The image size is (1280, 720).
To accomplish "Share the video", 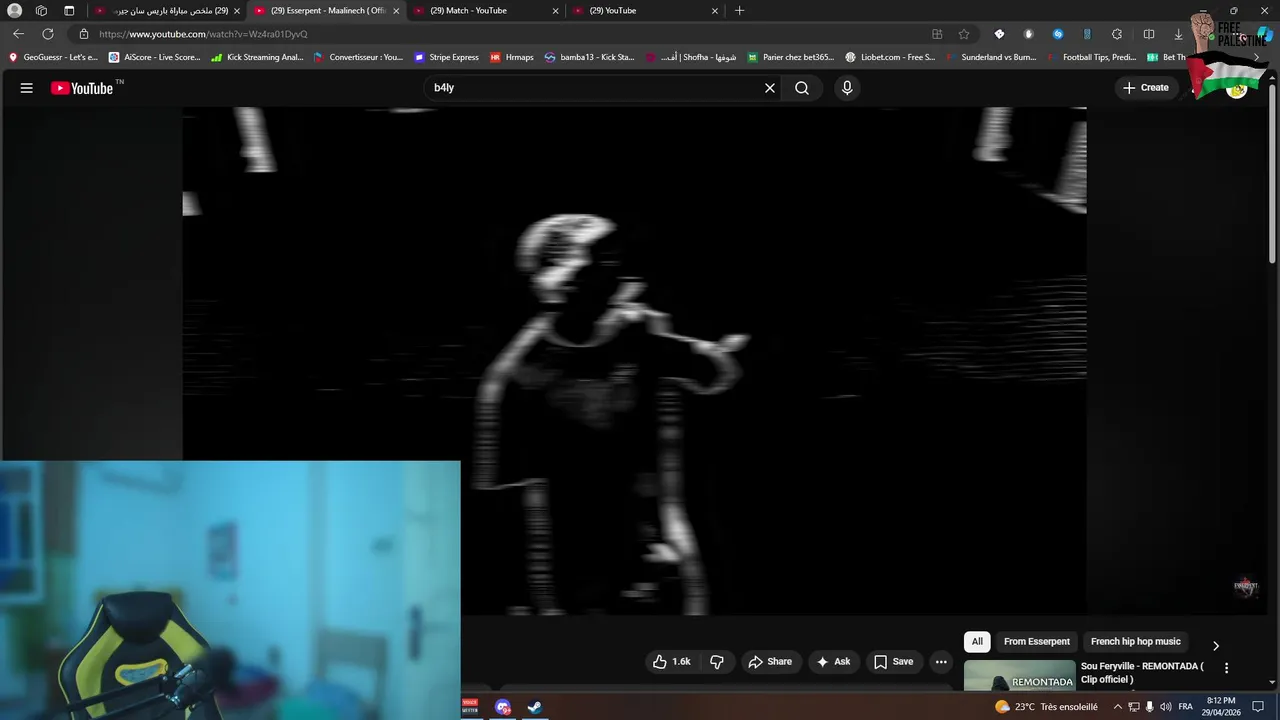I will click(x=770, y=662).
